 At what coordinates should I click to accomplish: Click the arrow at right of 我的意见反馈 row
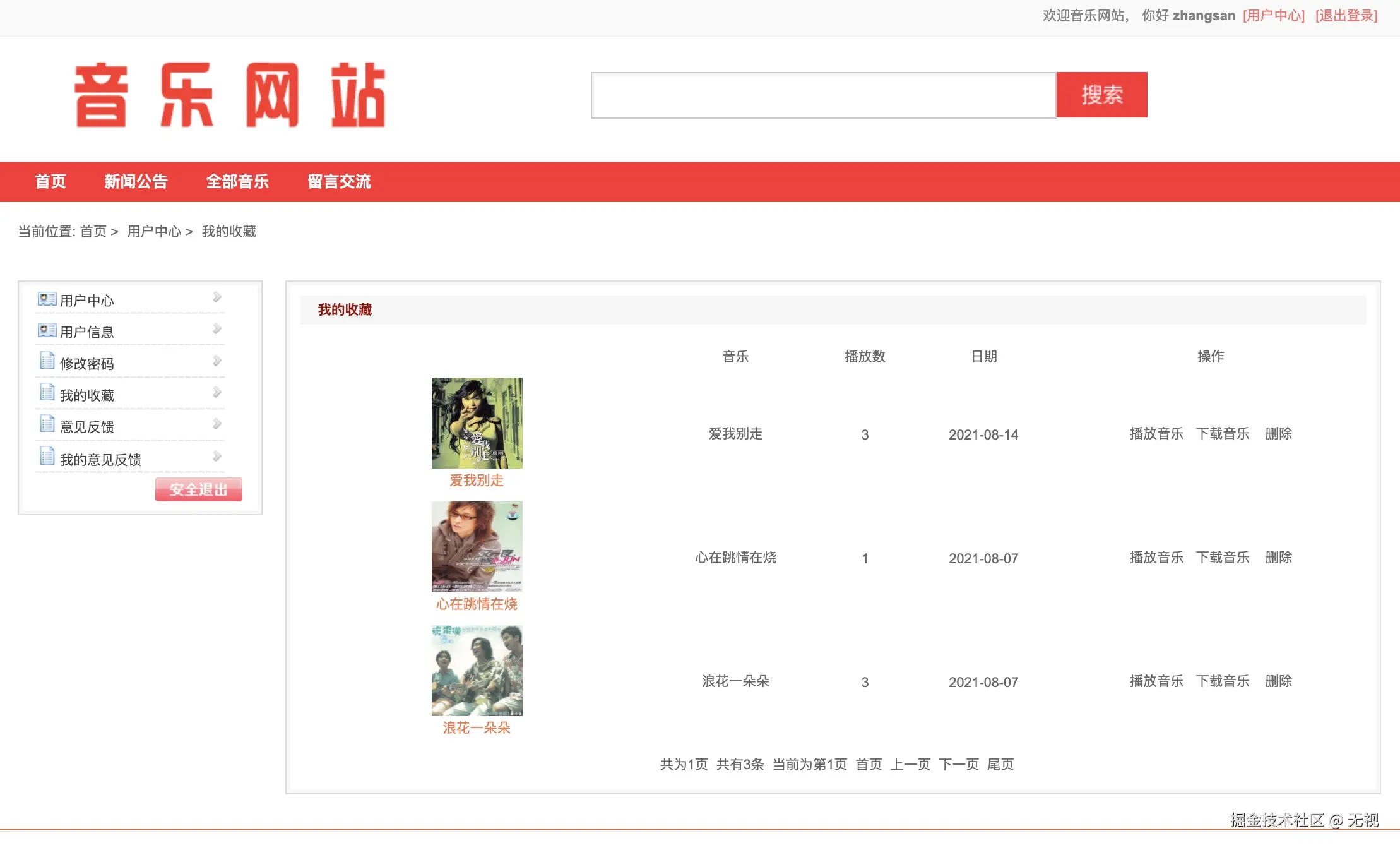[x=217, y=456]
